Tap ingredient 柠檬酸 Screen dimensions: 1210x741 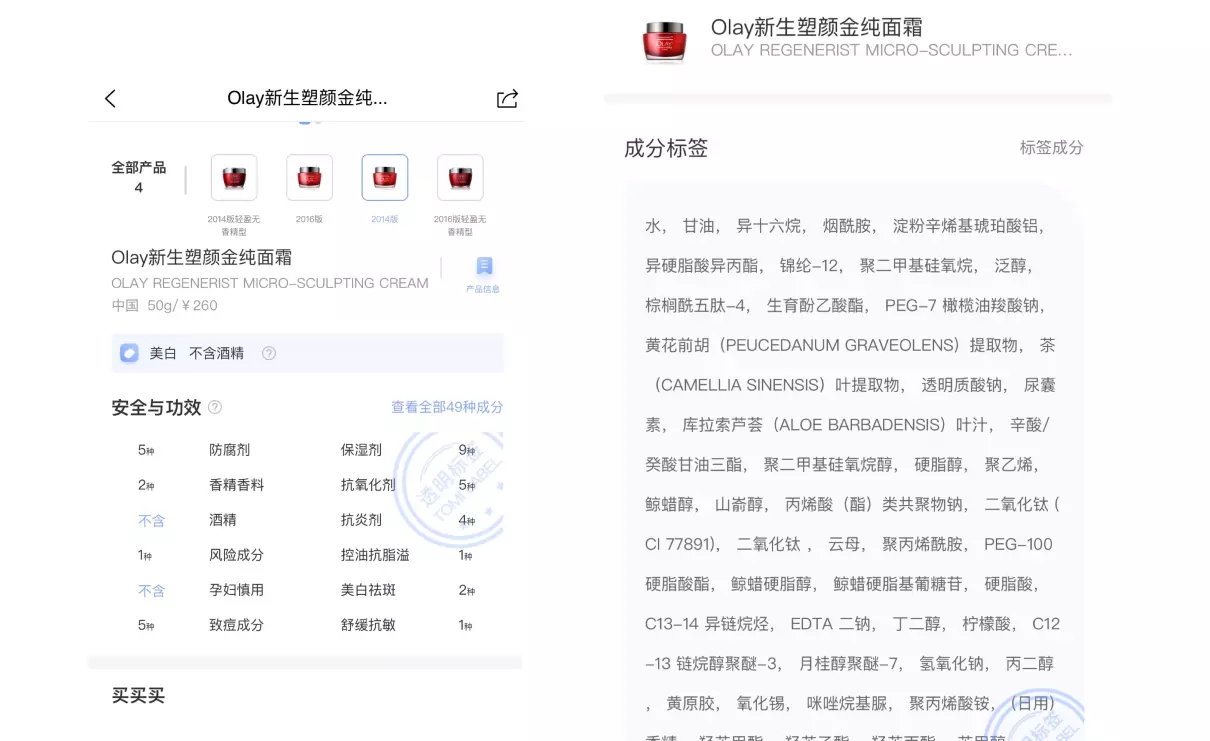click(x=987, y=624)
